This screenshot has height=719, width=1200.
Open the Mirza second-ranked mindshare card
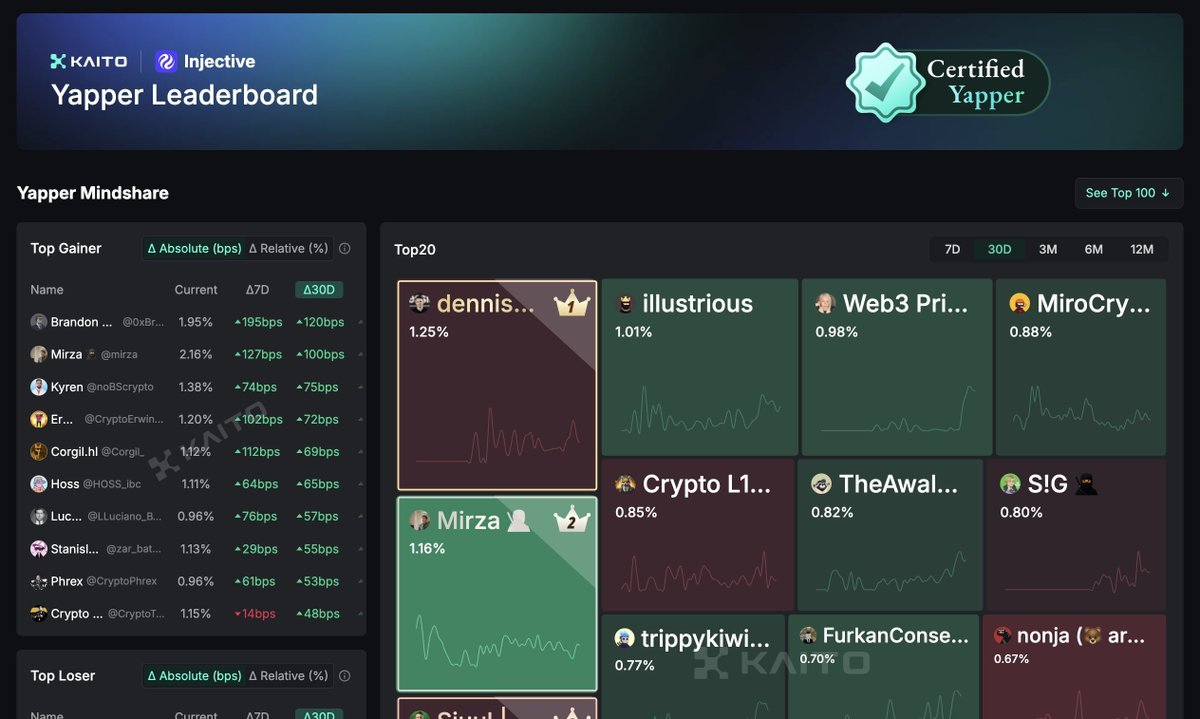[497, 594]
